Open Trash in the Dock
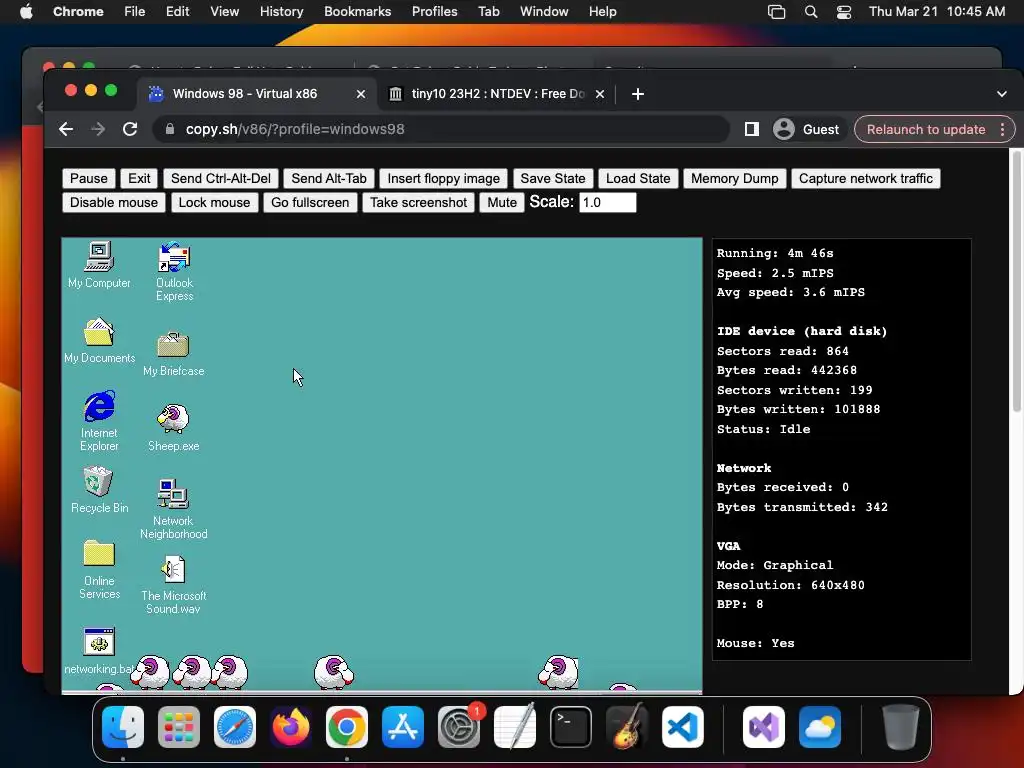The image size is (1024, 768). (901, 727)
